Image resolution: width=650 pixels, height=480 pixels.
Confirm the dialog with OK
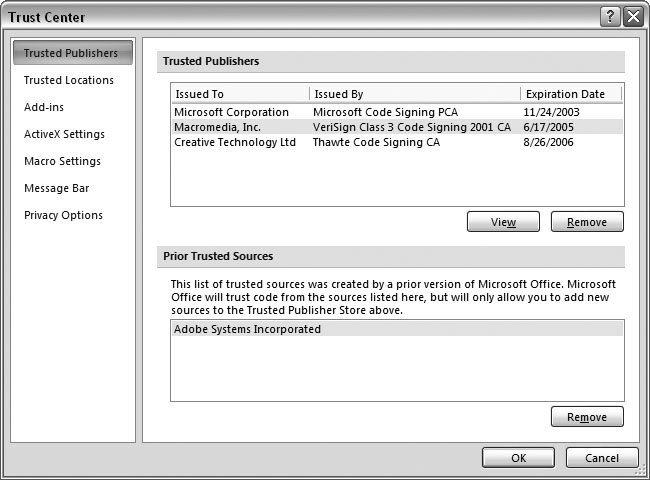[x=518, y=457]
